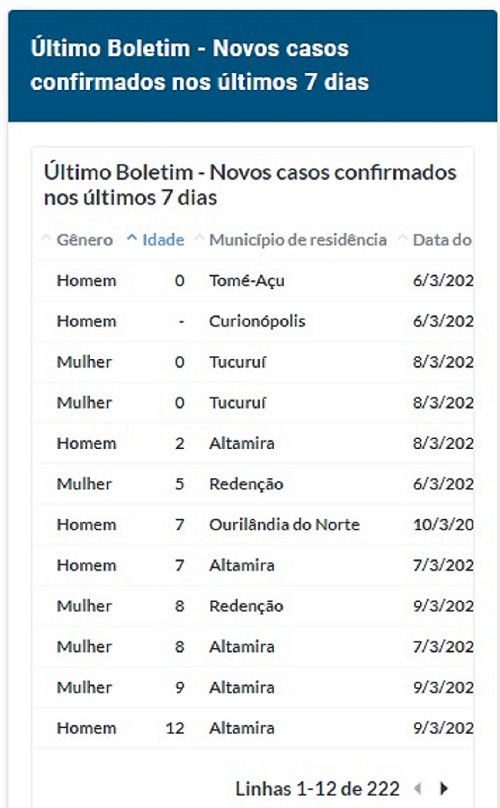Click the Redenção row with age 5
The width and height of the screenshot is (500, 808).
pyautogui.click(x=254, y=484)
